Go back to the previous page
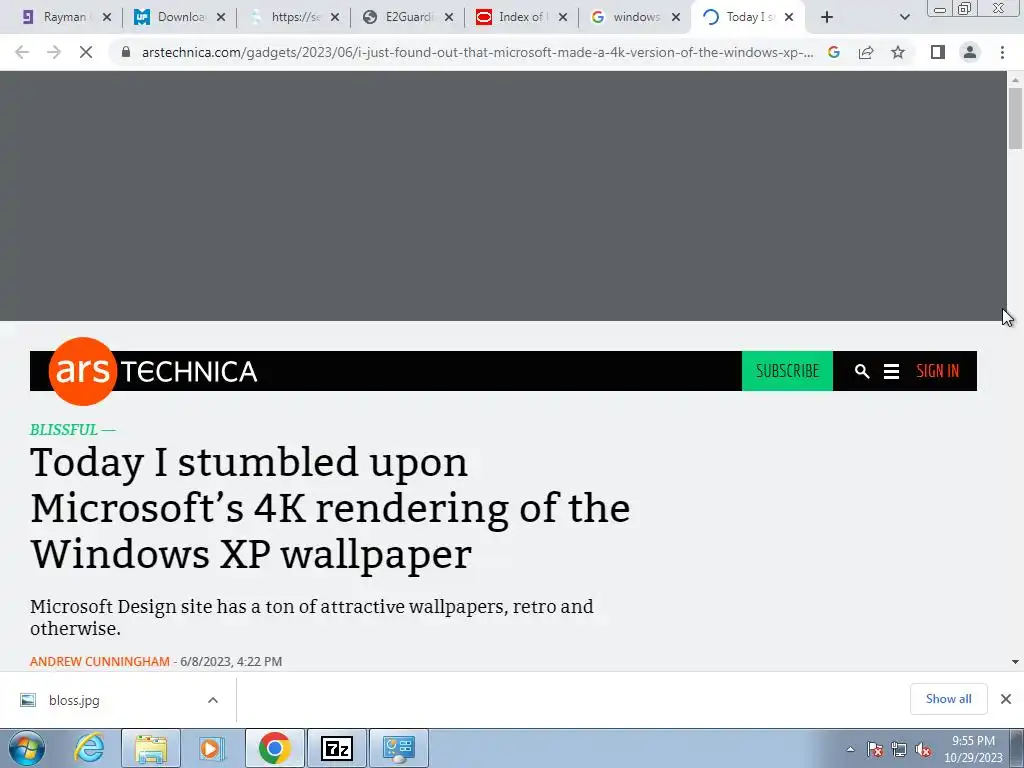1024x768 pixels. [22, 52]
